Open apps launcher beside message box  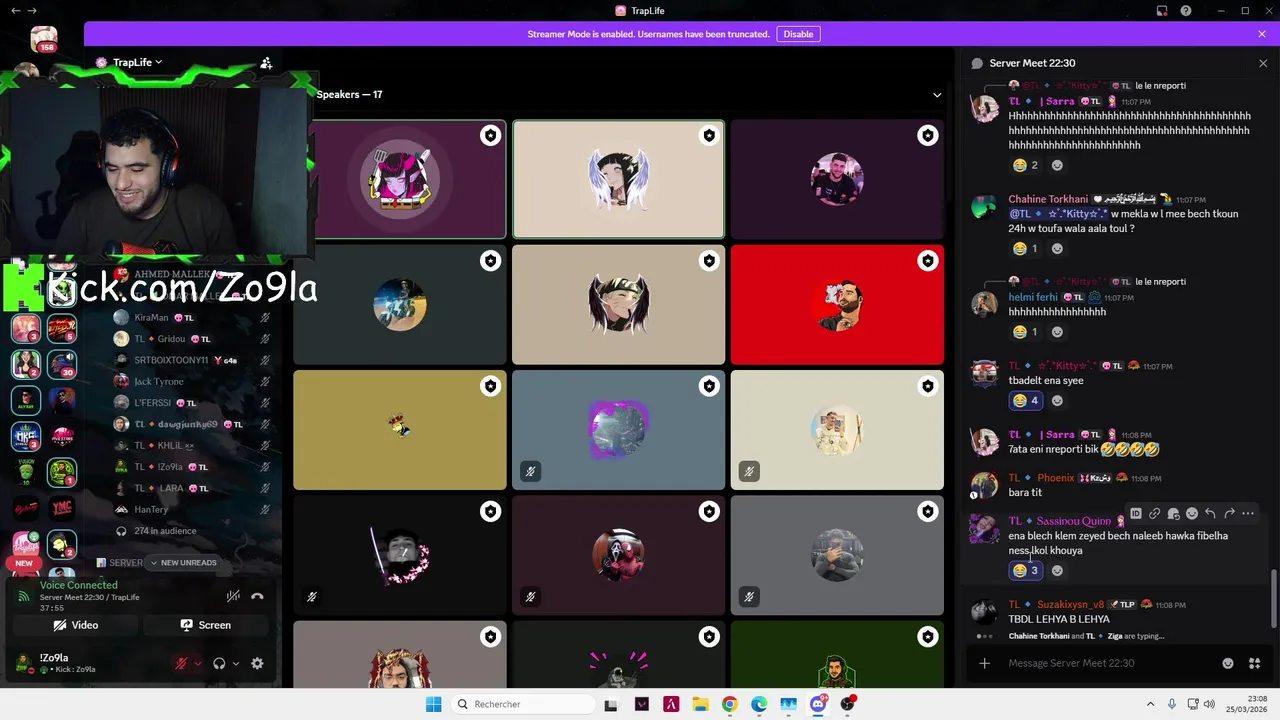1254,663
